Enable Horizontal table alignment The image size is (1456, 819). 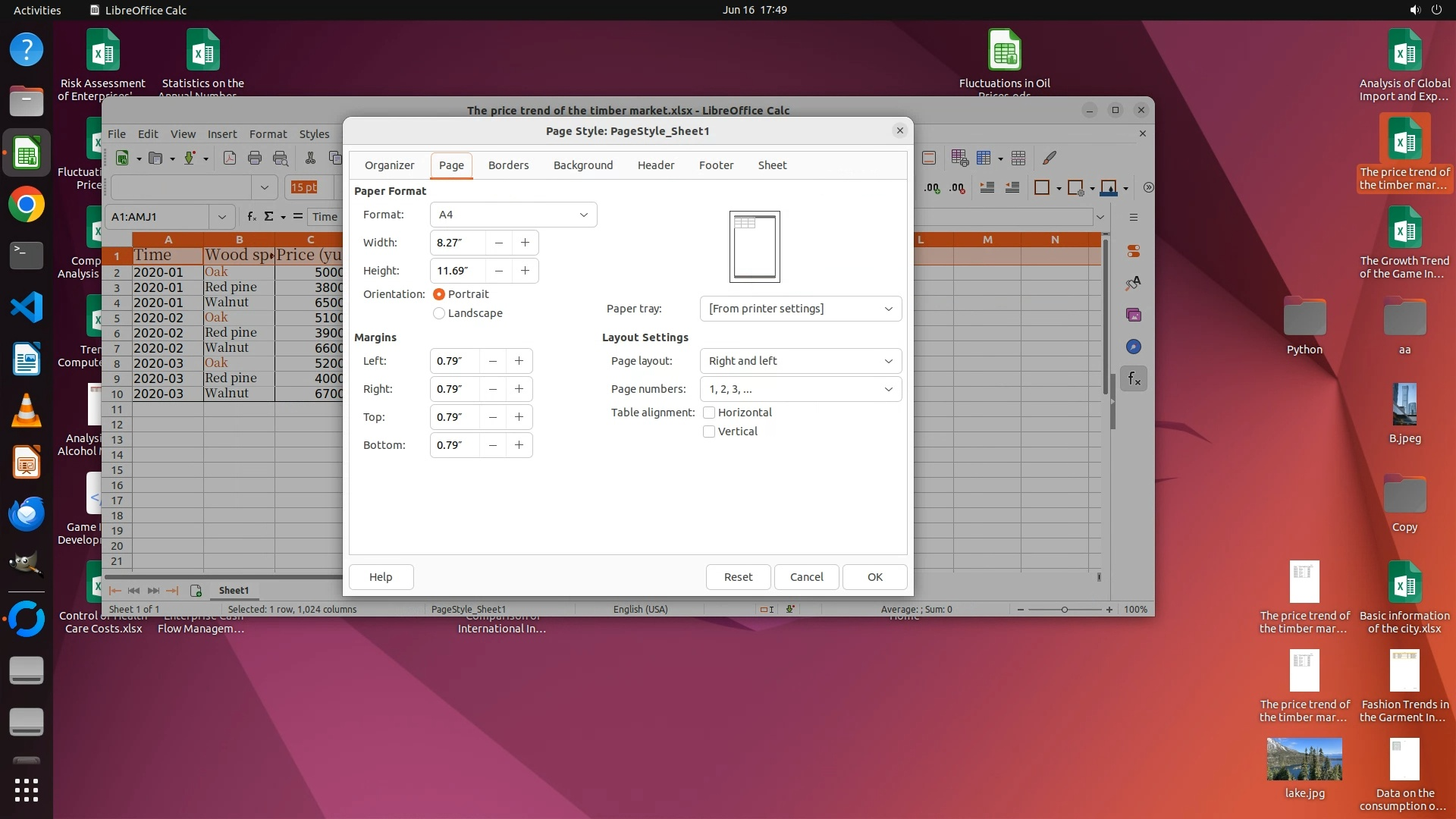pos(709,413)
